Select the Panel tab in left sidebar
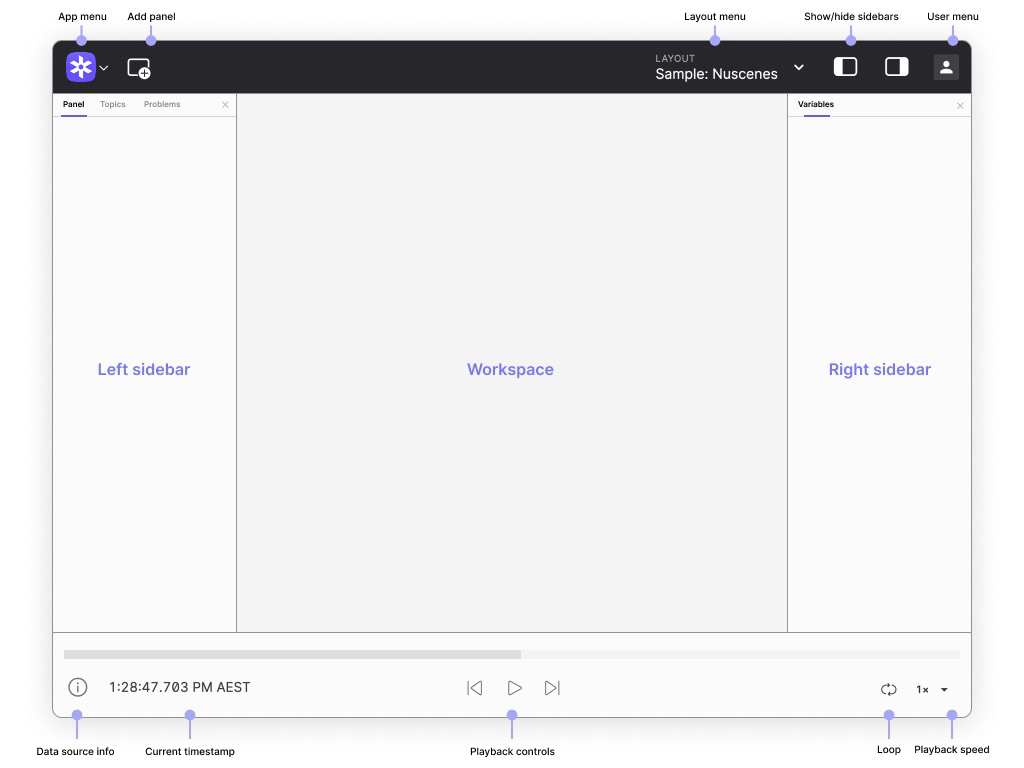This screenshot has height=768, width=1024. 74,104
